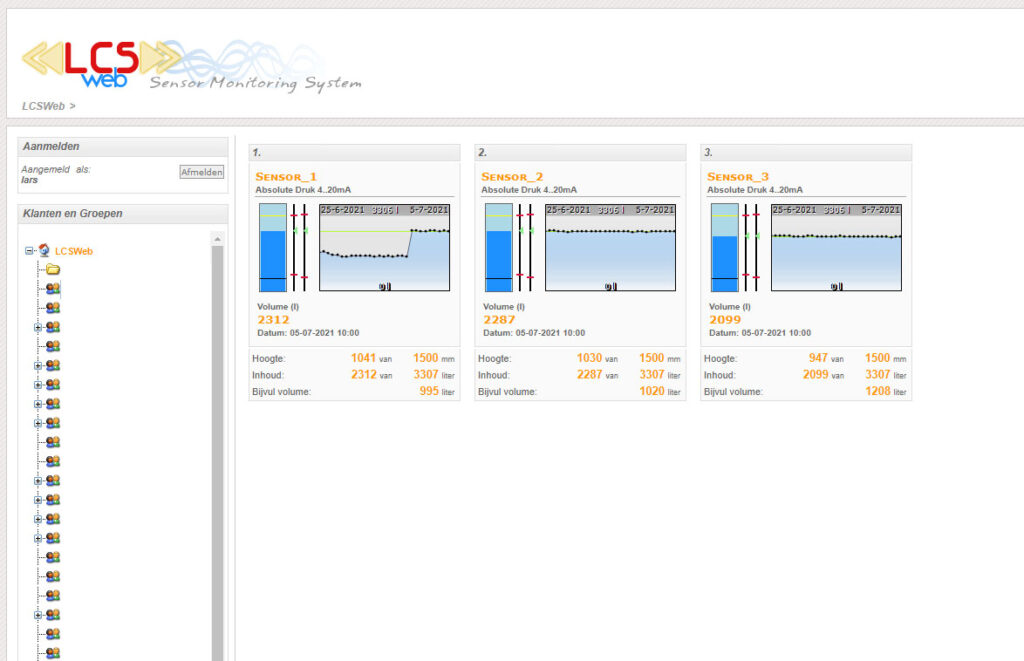The height and width of the screenshot is (661, 1024).
Task: Open the Sensor_1 title link
Action: 286,176
